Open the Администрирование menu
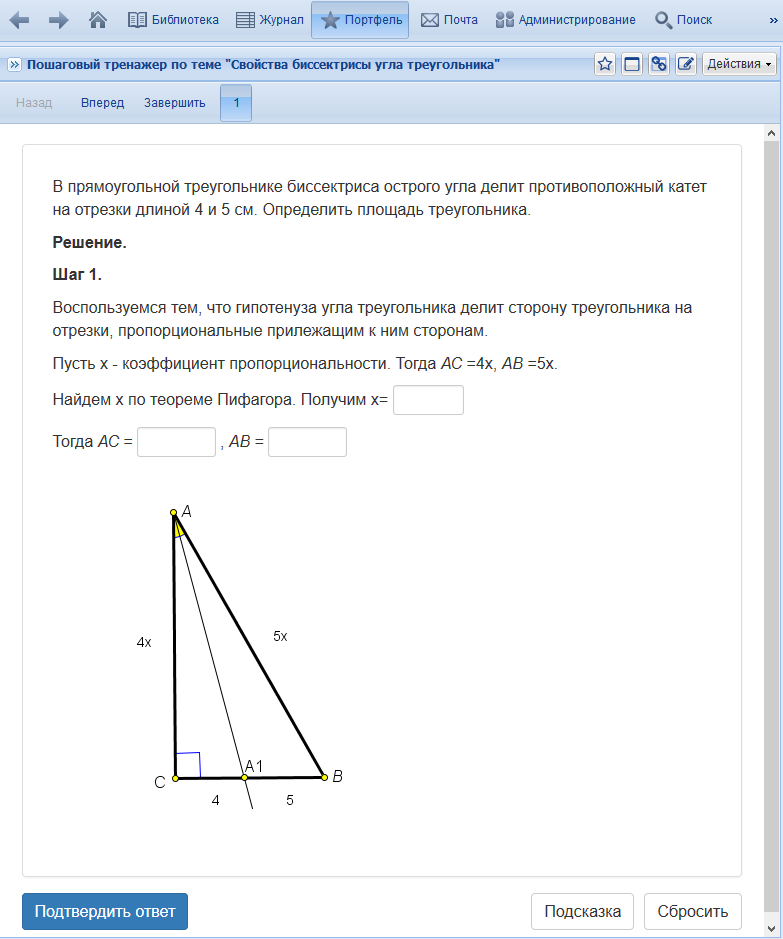Image resolution: width=783 pixels, height=939 pixels. tap(565, 20)
